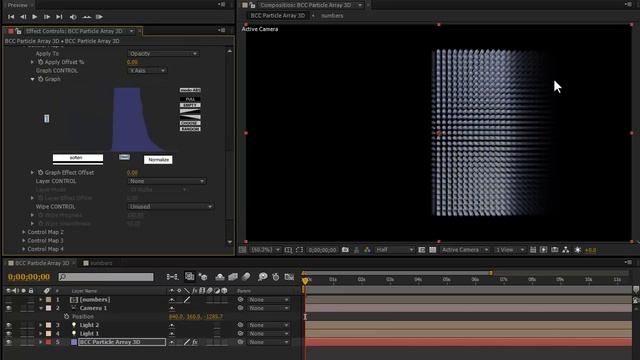Toggle region of interest in viewer
Screen dimensions: 640x360
422,250
